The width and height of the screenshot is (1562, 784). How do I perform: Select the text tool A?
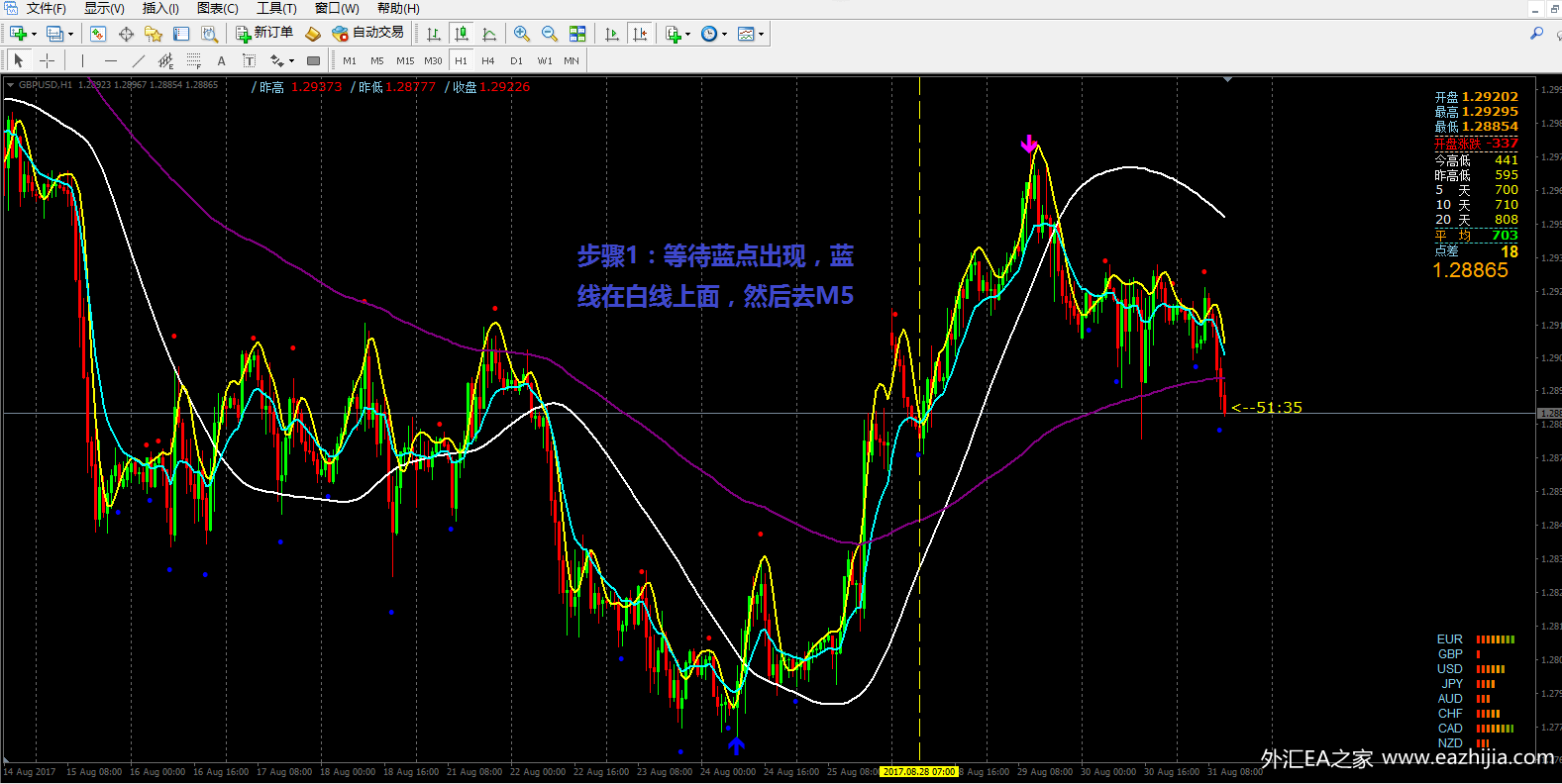pos(221,60)
